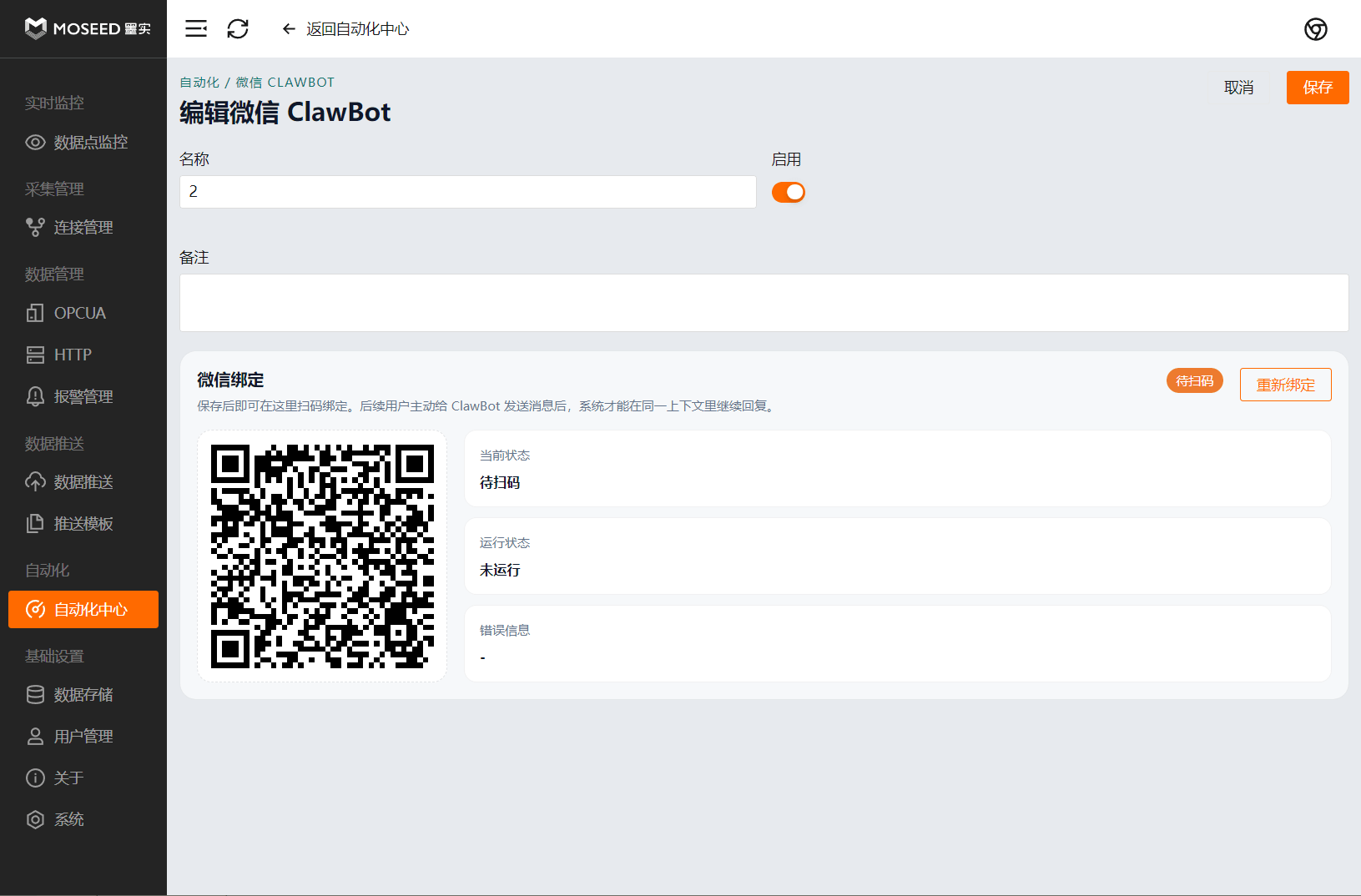The height and width of the screenshot is (896, 1361).
Task: Focus the 名称 input field
Action: (468, 192)
